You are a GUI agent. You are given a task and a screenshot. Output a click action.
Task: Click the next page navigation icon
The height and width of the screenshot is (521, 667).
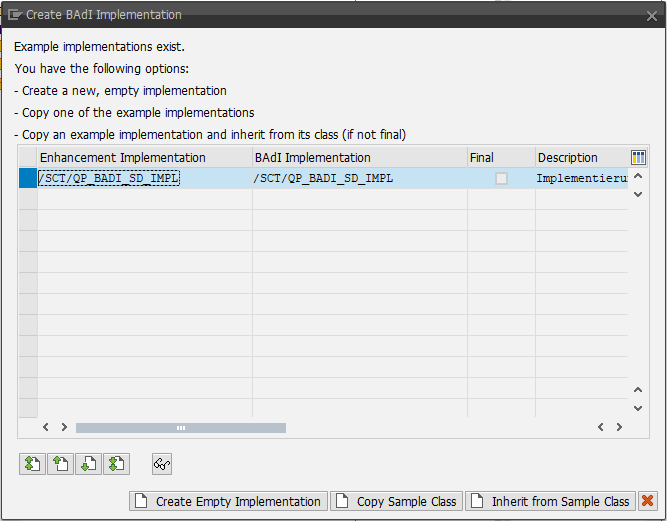coord(89,463)
